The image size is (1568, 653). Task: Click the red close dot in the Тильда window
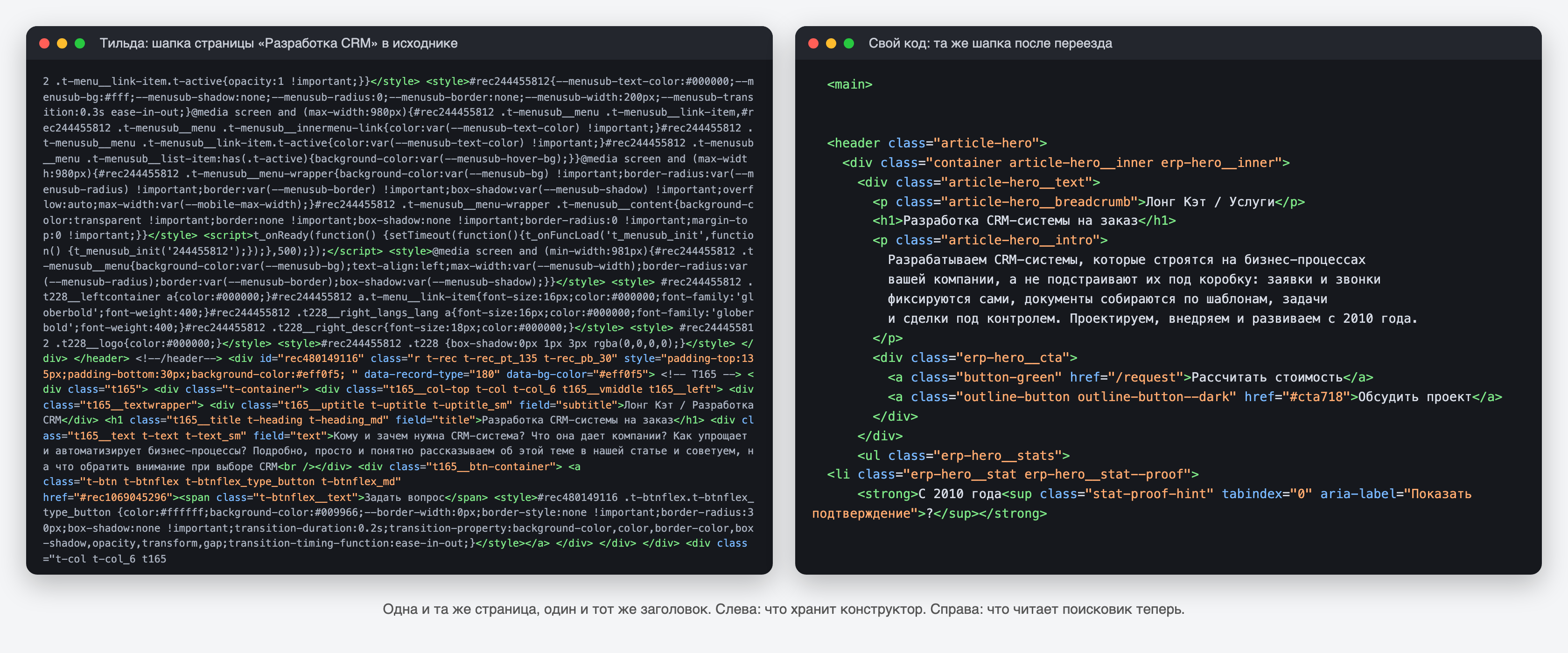[44, 43]
